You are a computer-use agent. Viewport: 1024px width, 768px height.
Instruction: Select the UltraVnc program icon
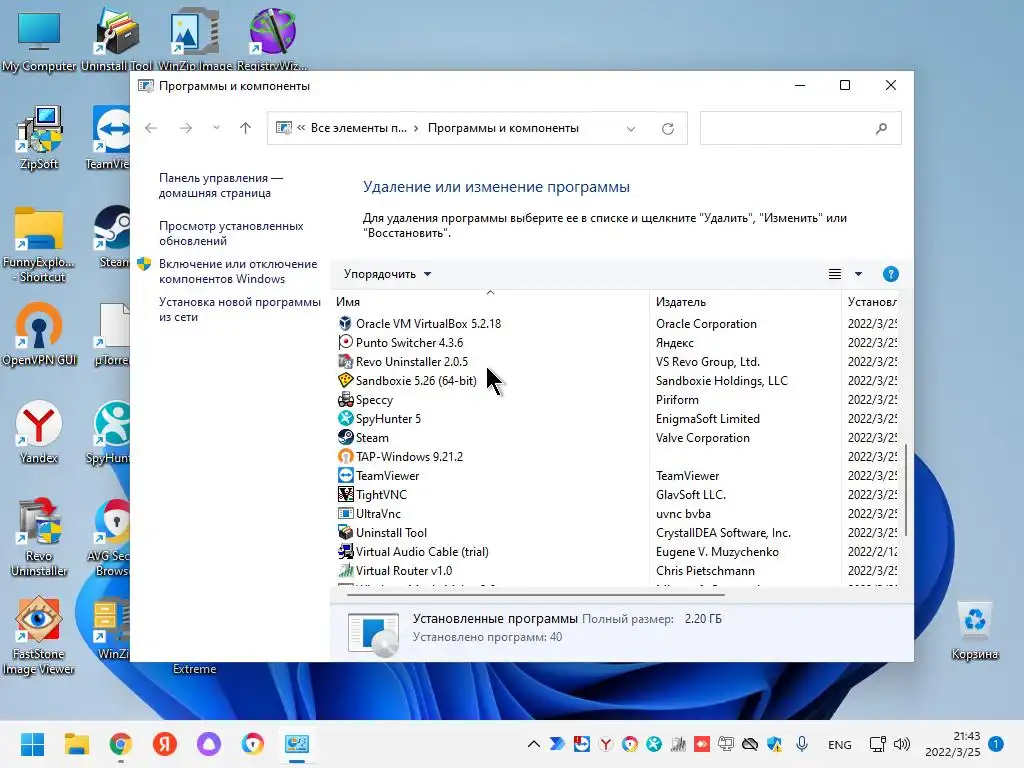point(345,513)
